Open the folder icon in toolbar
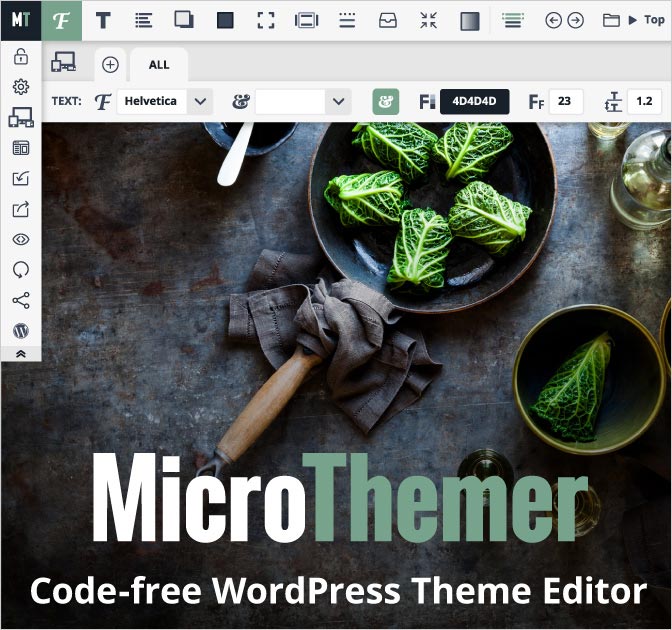This screenshot has width=672, height=630. 611,20
